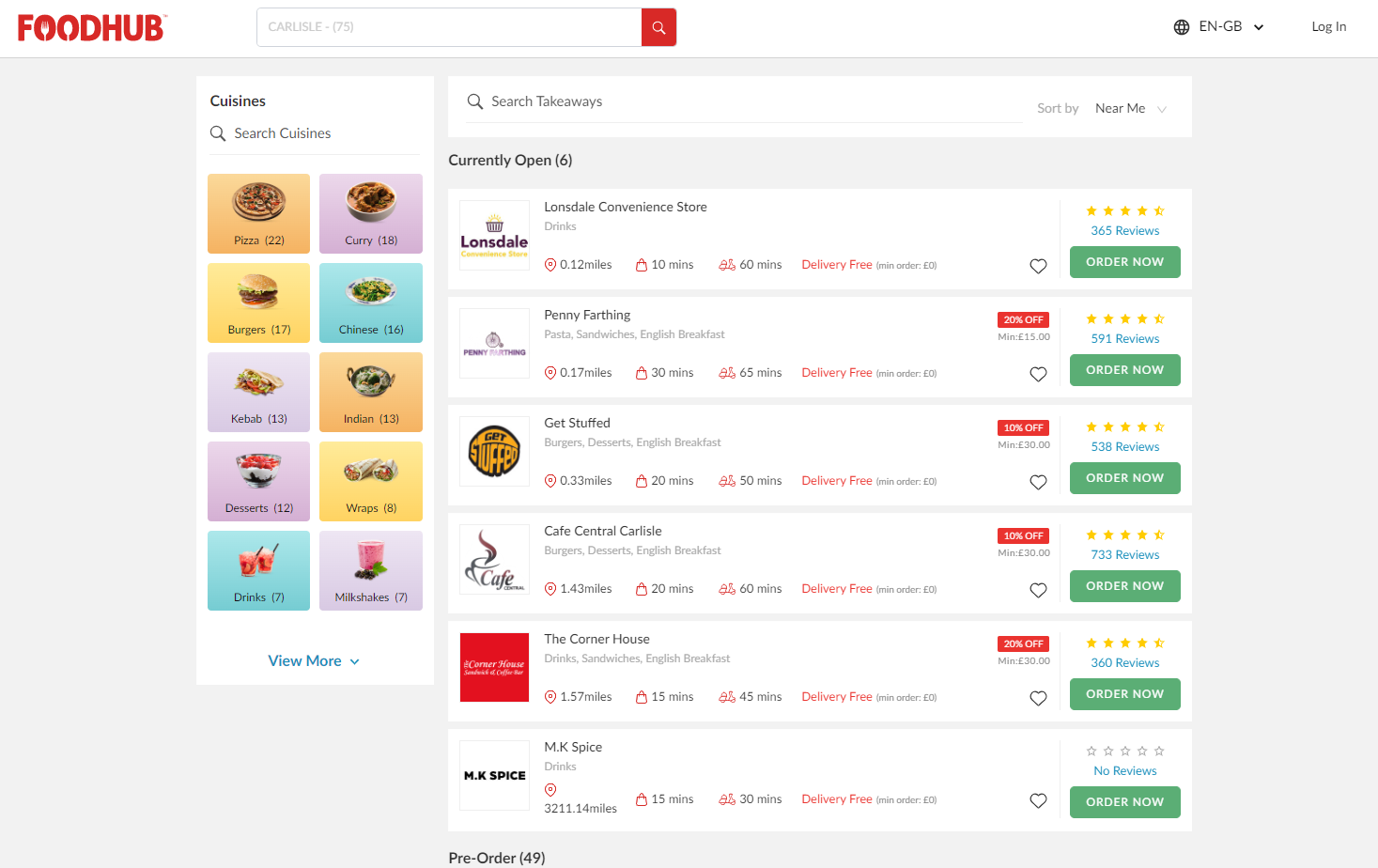Favourite The Corner House with heart icon
Screen dimensions: 1378x868
pyautogui.click(x=1038, y=698)
